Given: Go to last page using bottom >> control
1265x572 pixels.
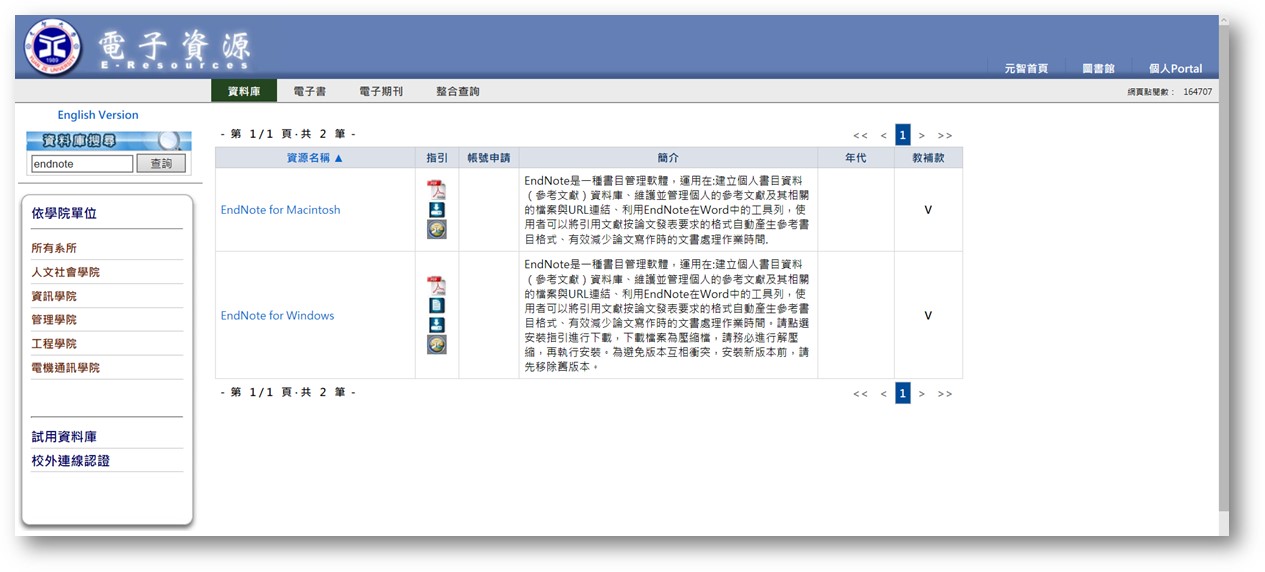Looking at the screenshot, I should (x=945, y=394).
